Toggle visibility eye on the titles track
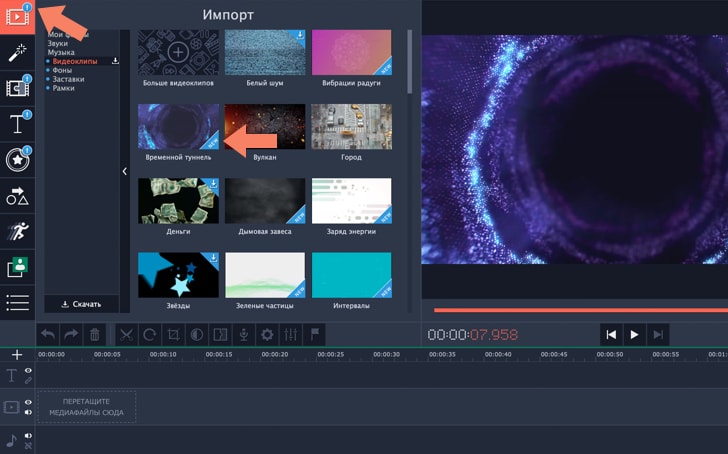 [x=28, y=371]
